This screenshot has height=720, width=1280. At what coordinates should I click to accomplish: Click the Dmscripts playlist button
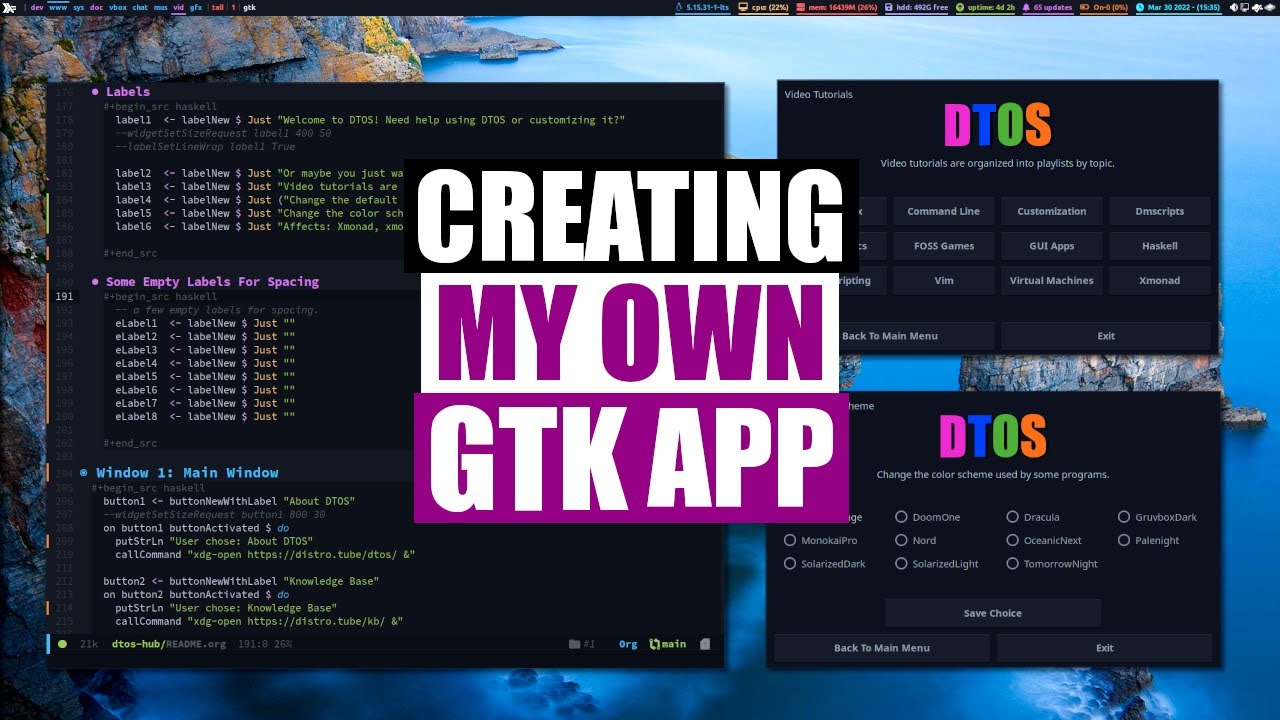(1160, 211)
